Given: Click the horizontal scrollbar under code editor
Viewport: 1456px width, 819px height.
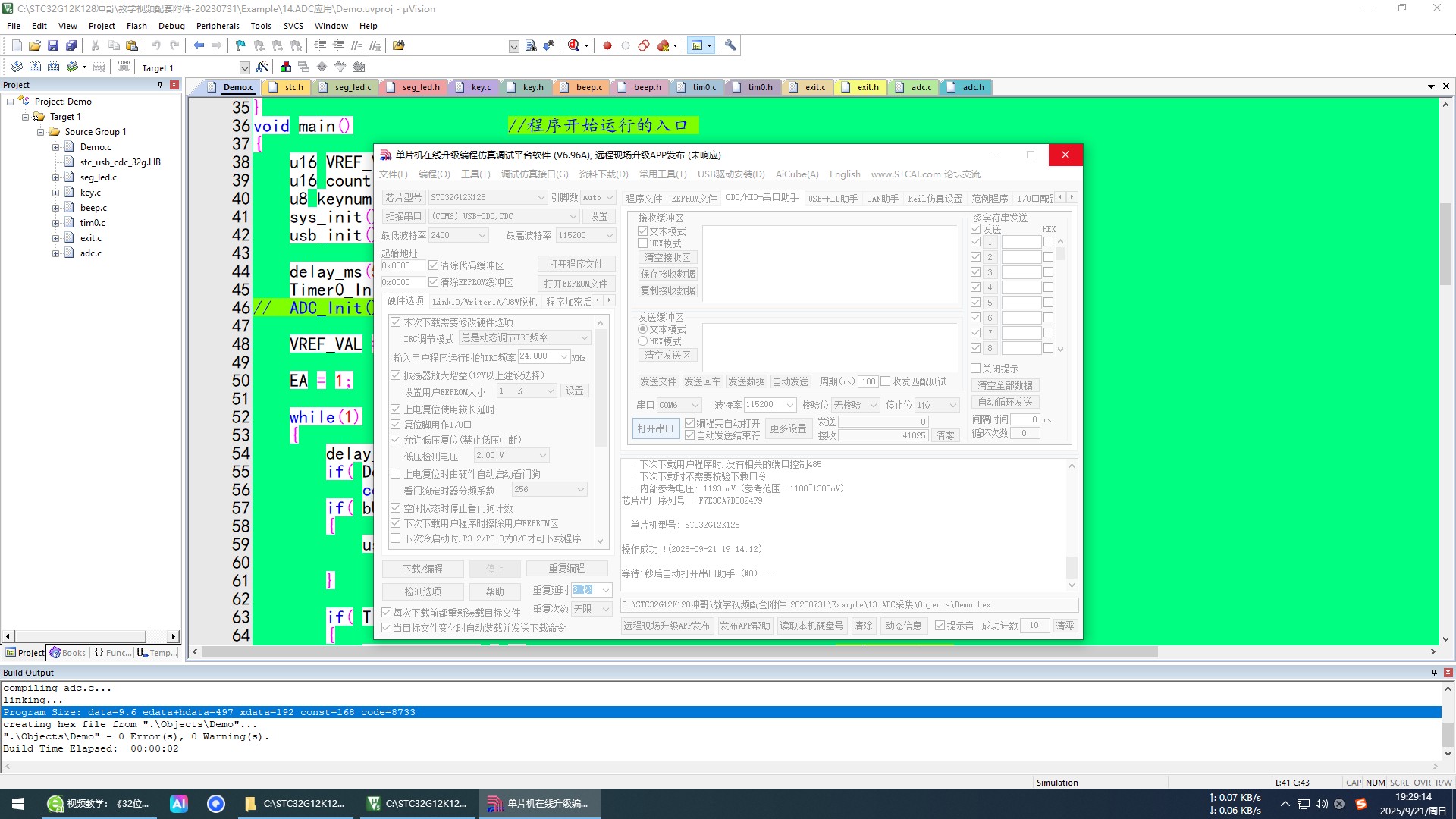Looking at the screenshot, I should 682,652.
